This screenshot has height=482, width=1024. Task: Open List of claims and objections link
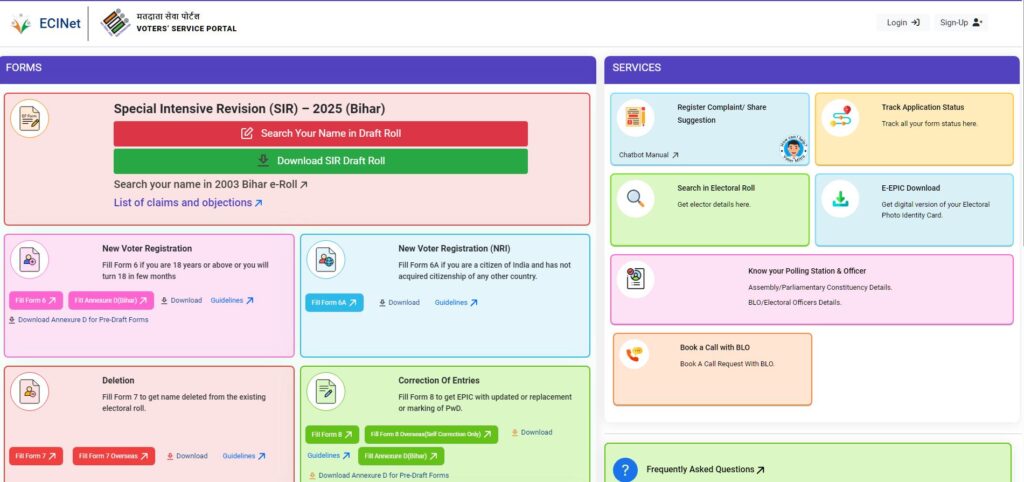pyautogui.click(x=188, y=203)
